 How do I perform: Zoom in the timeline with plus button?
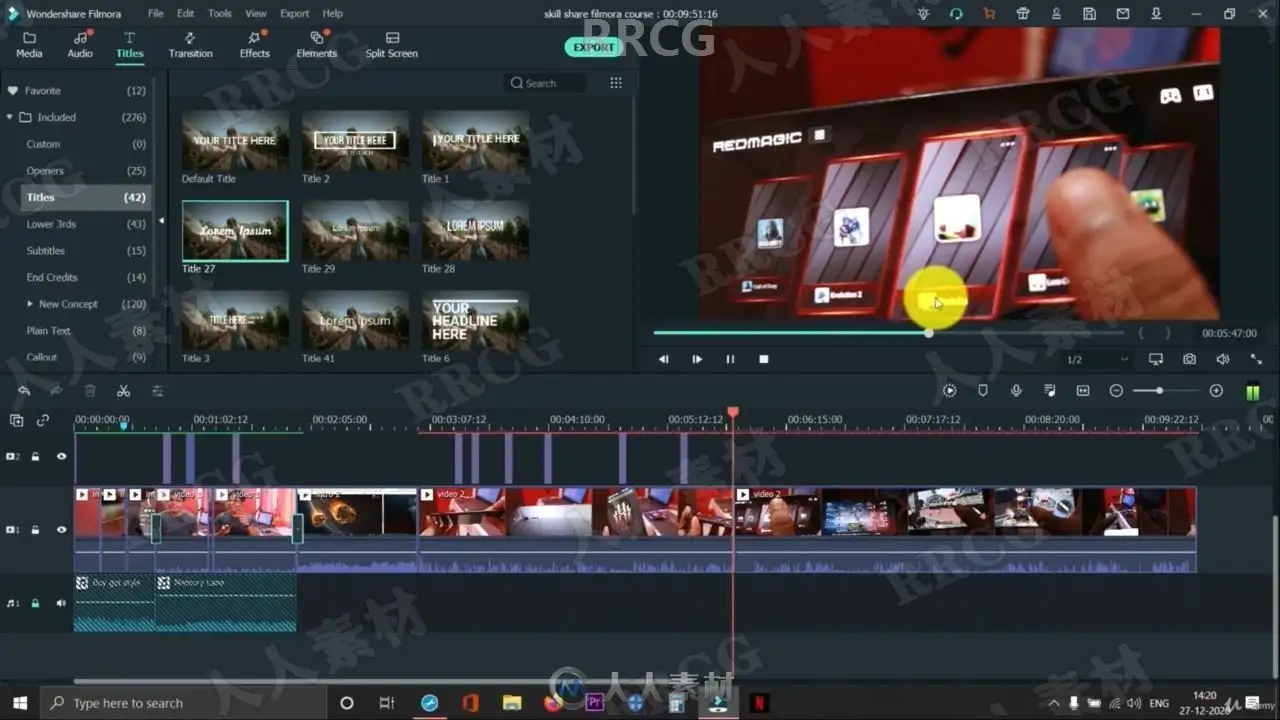(x=1216, y=391)
